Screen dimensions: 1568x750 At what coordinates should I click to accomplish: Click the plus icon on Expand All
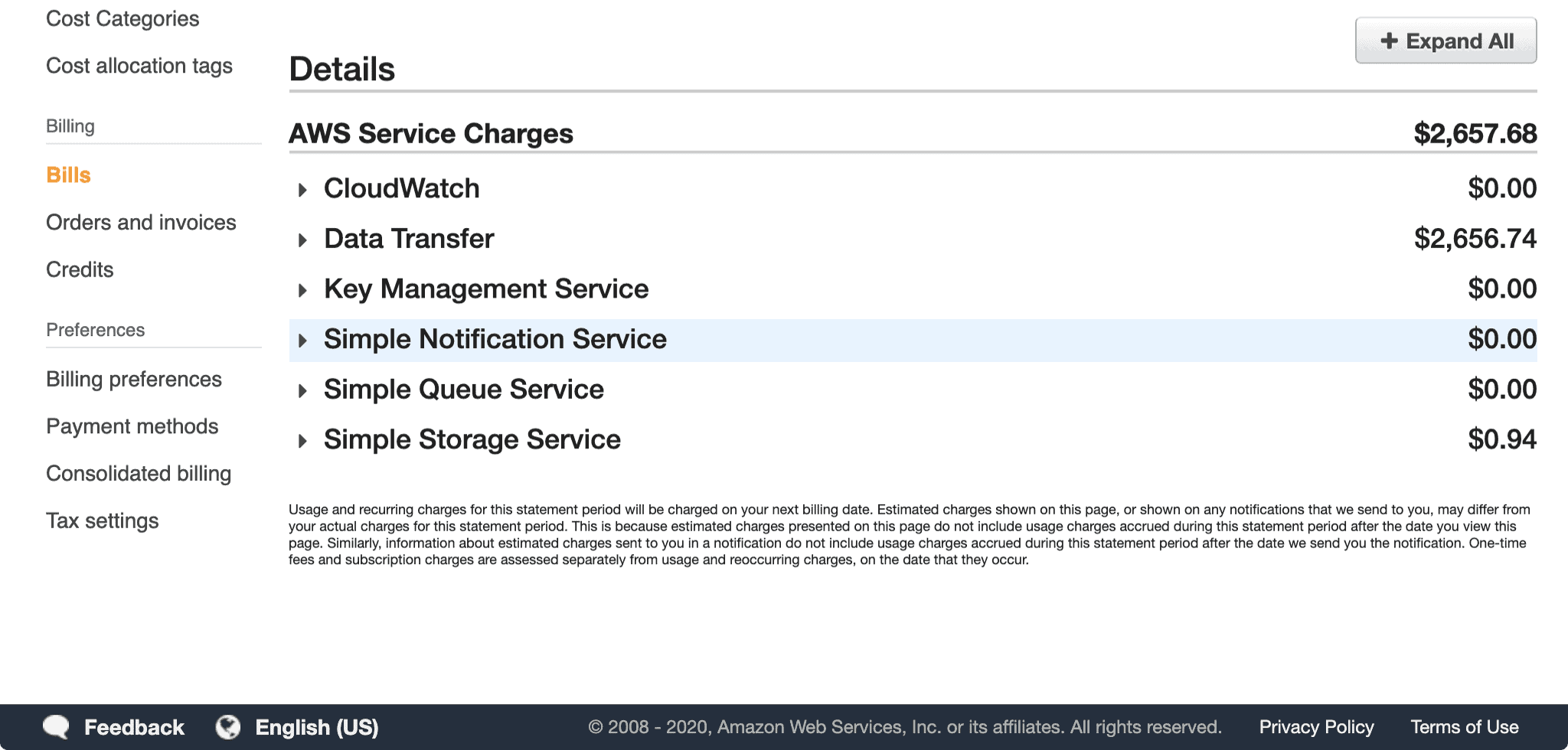1391,41
